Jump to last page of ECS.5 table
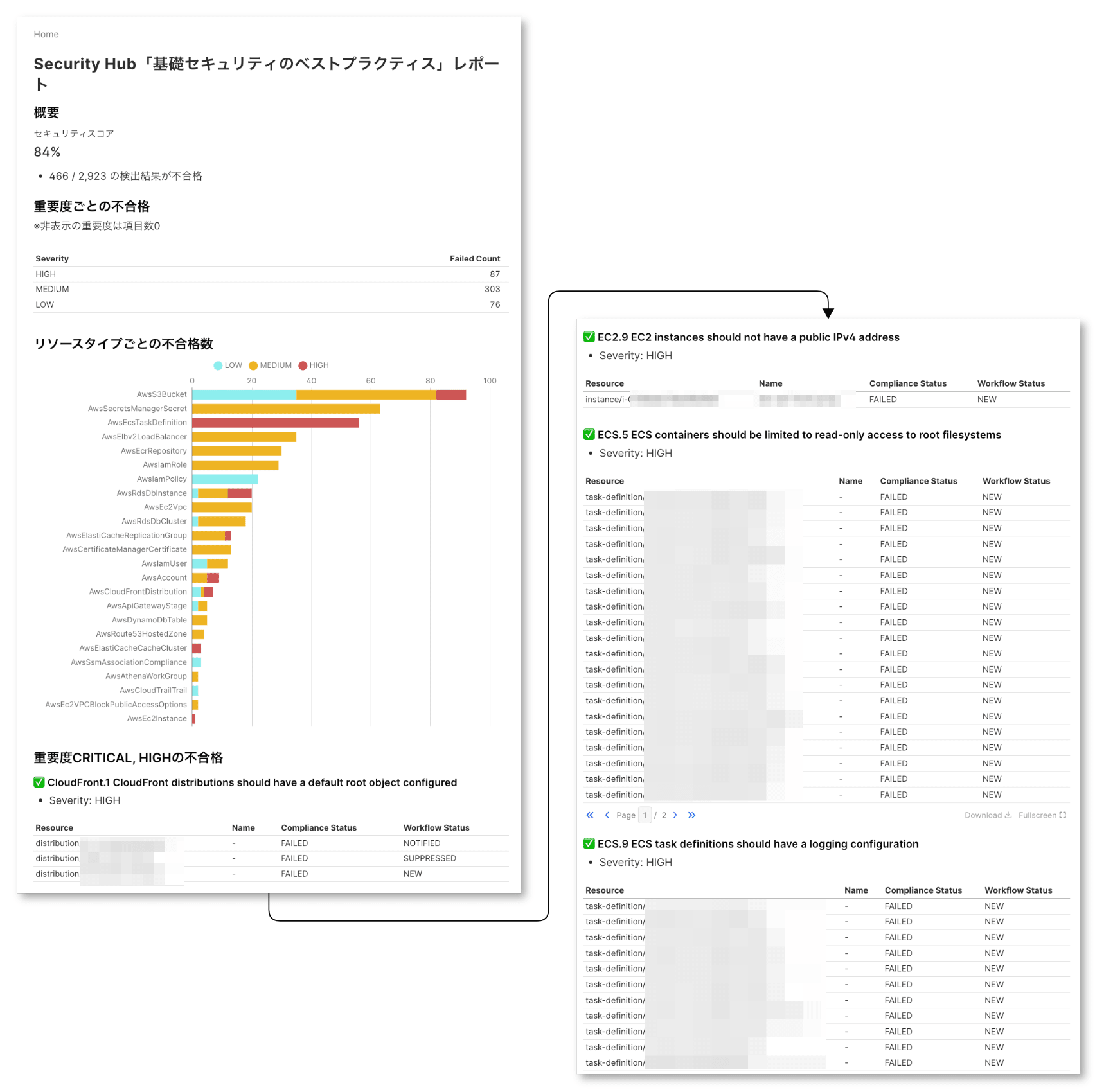Viewport: 1113px width, 1092px height. click(x=692, y=815)
